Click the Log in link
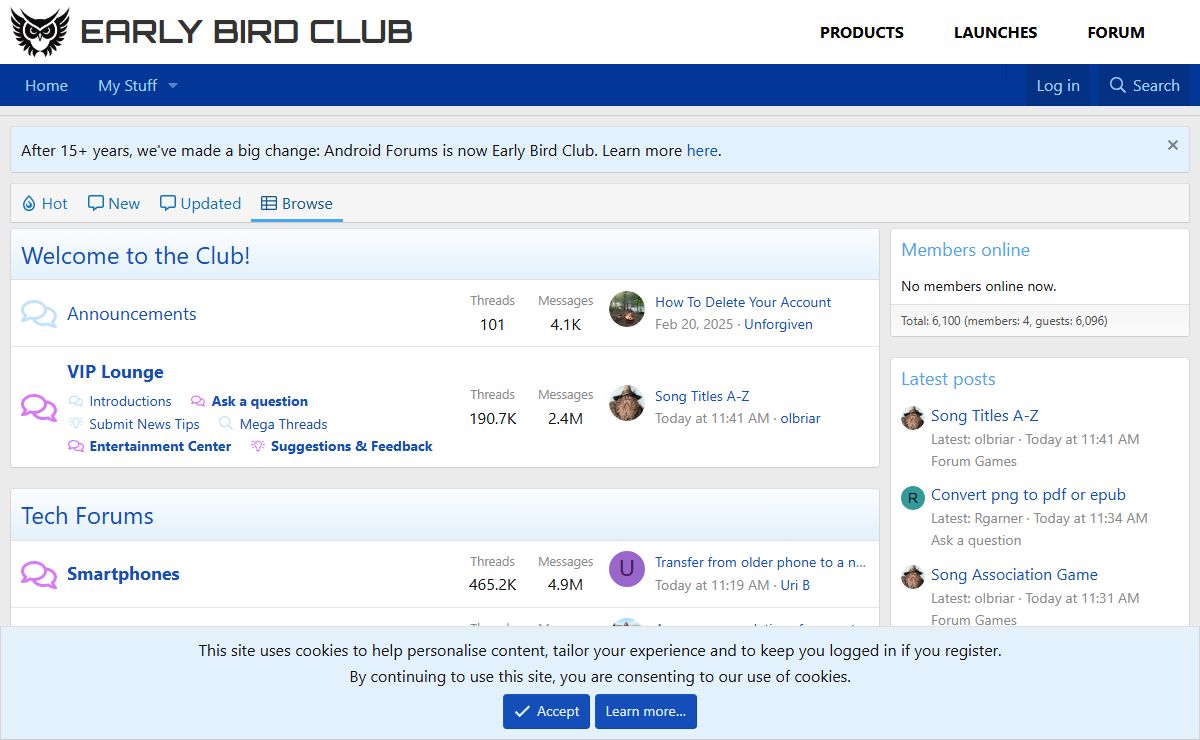 click(x=1057, y=86)
